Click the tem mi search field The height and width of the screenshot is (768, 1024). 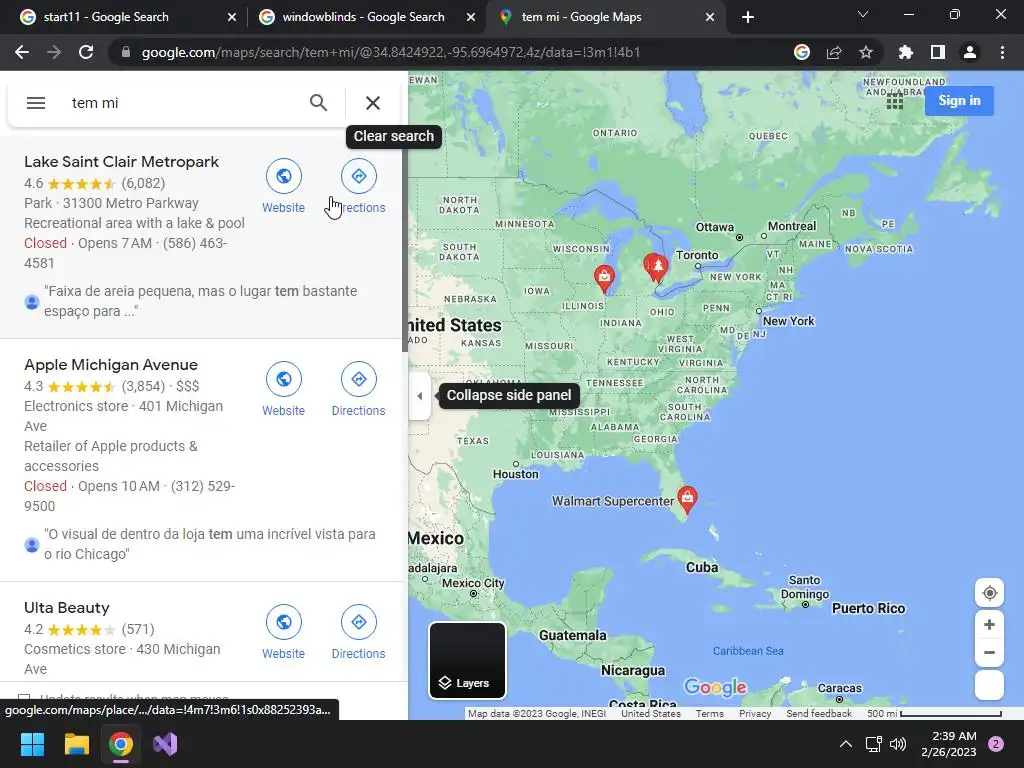(x=183, y=103)
